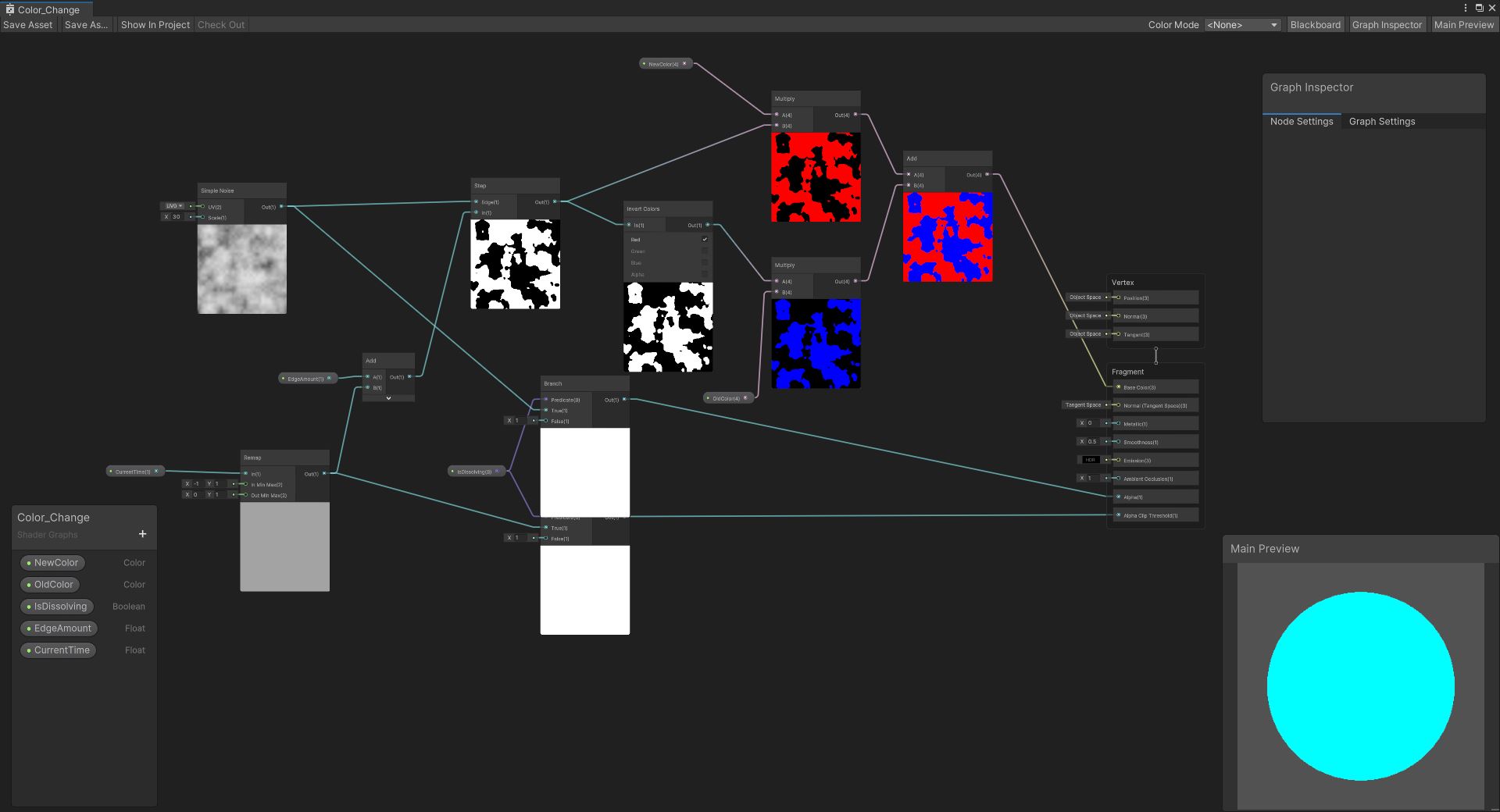
Task: Click the Remap node Out(1) port
Action: coord(324,474)
